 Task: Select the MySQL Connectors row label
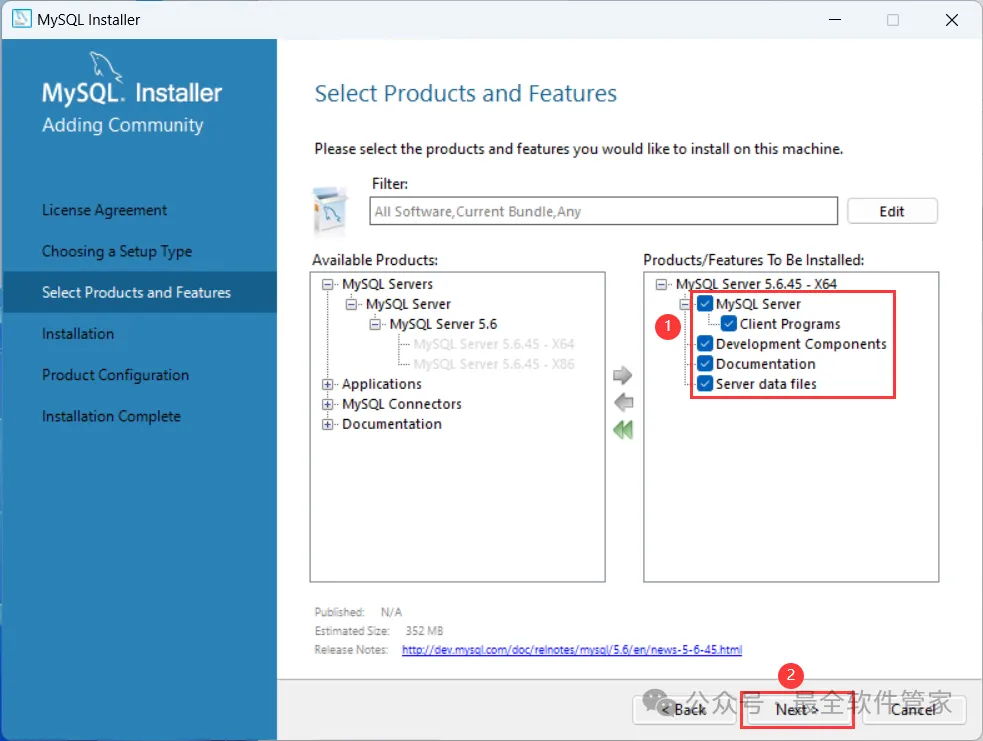coord(402,404)
